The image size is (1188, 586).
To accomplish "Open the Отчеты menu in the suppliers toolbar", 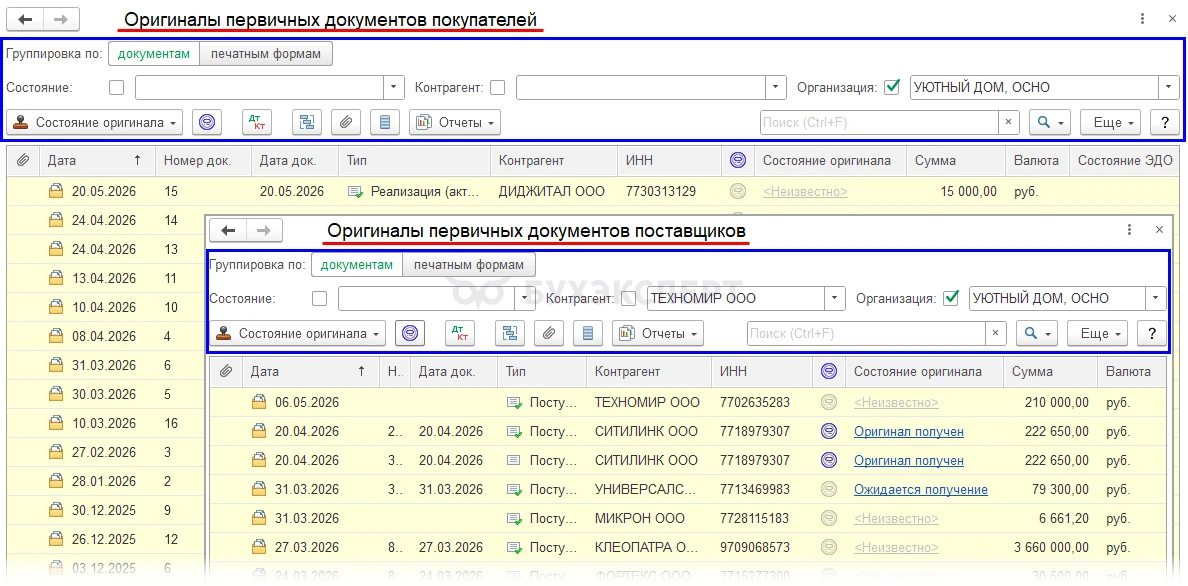I will pyautogui.click(x=658, y=333).
